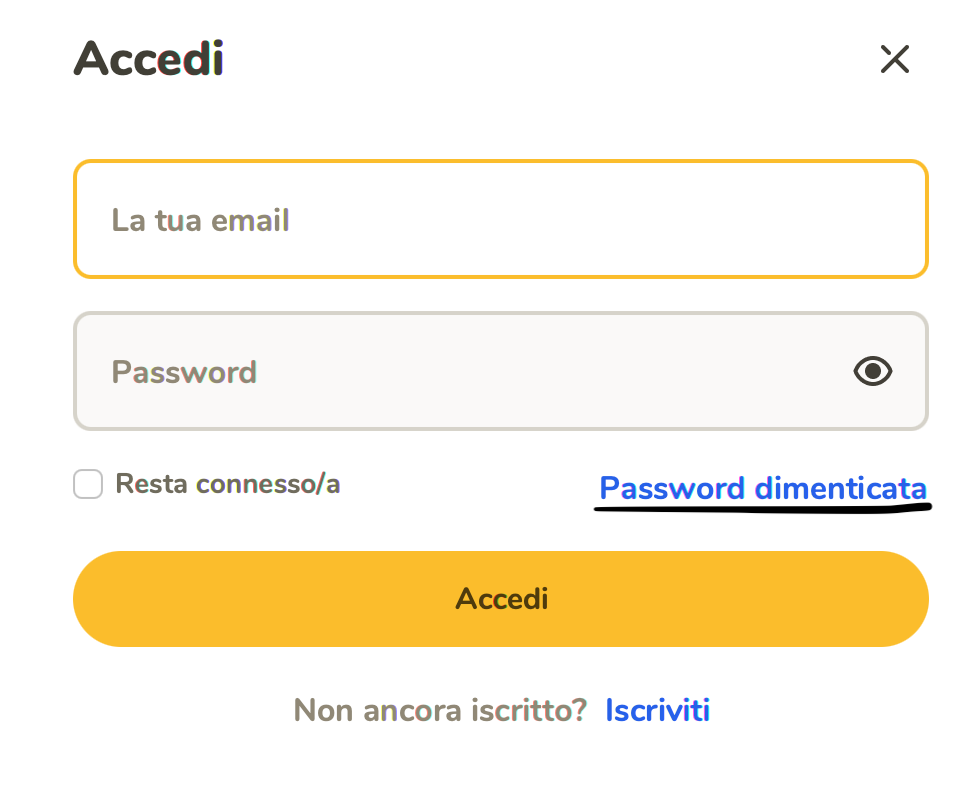This screenshot has width=977, height=785.
Task: Follow the Iscriviti sign-up link
Action: pos(657,710)
